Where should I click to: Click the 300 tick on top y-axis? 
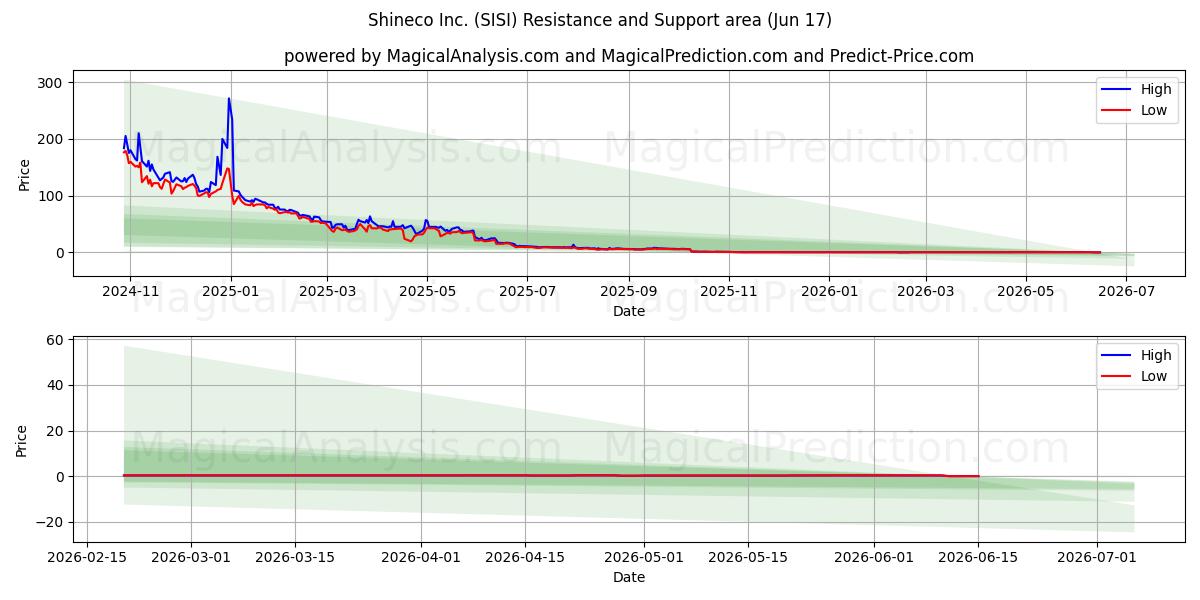click(51, 82)
